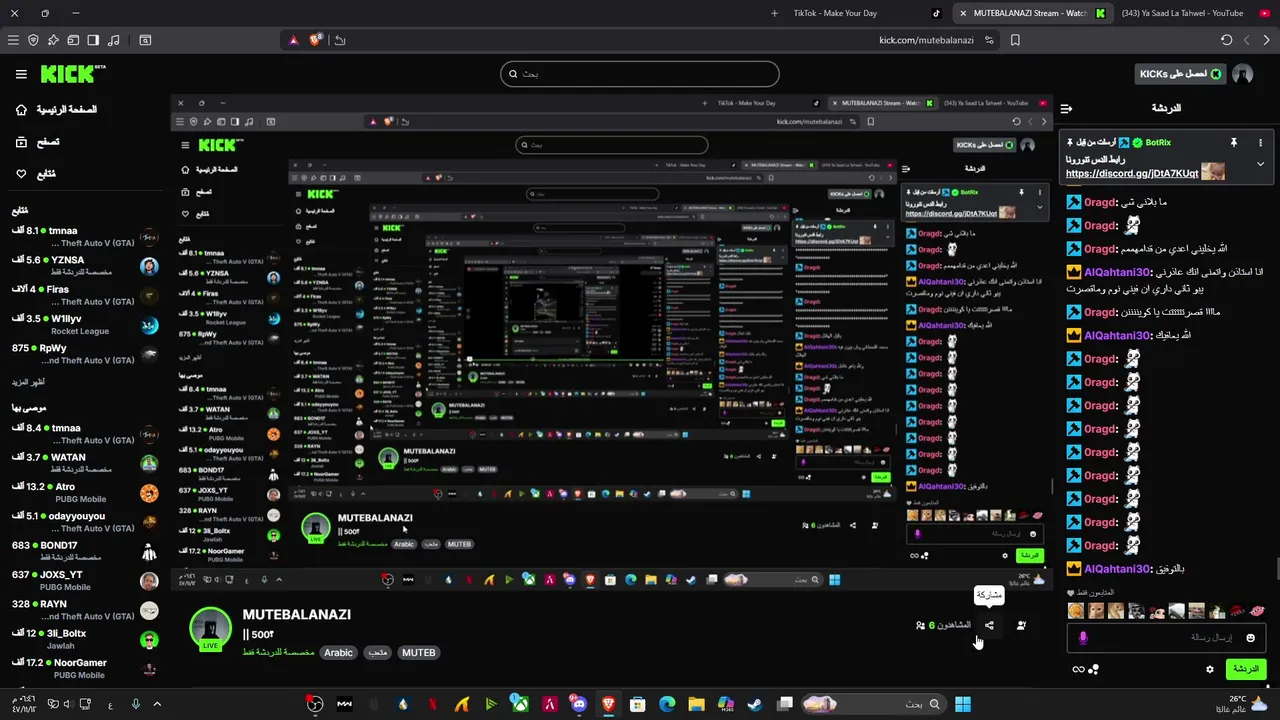
Task: Click the lips emote in emote row
Action: pyautogui.click(x=1258, y=611)
